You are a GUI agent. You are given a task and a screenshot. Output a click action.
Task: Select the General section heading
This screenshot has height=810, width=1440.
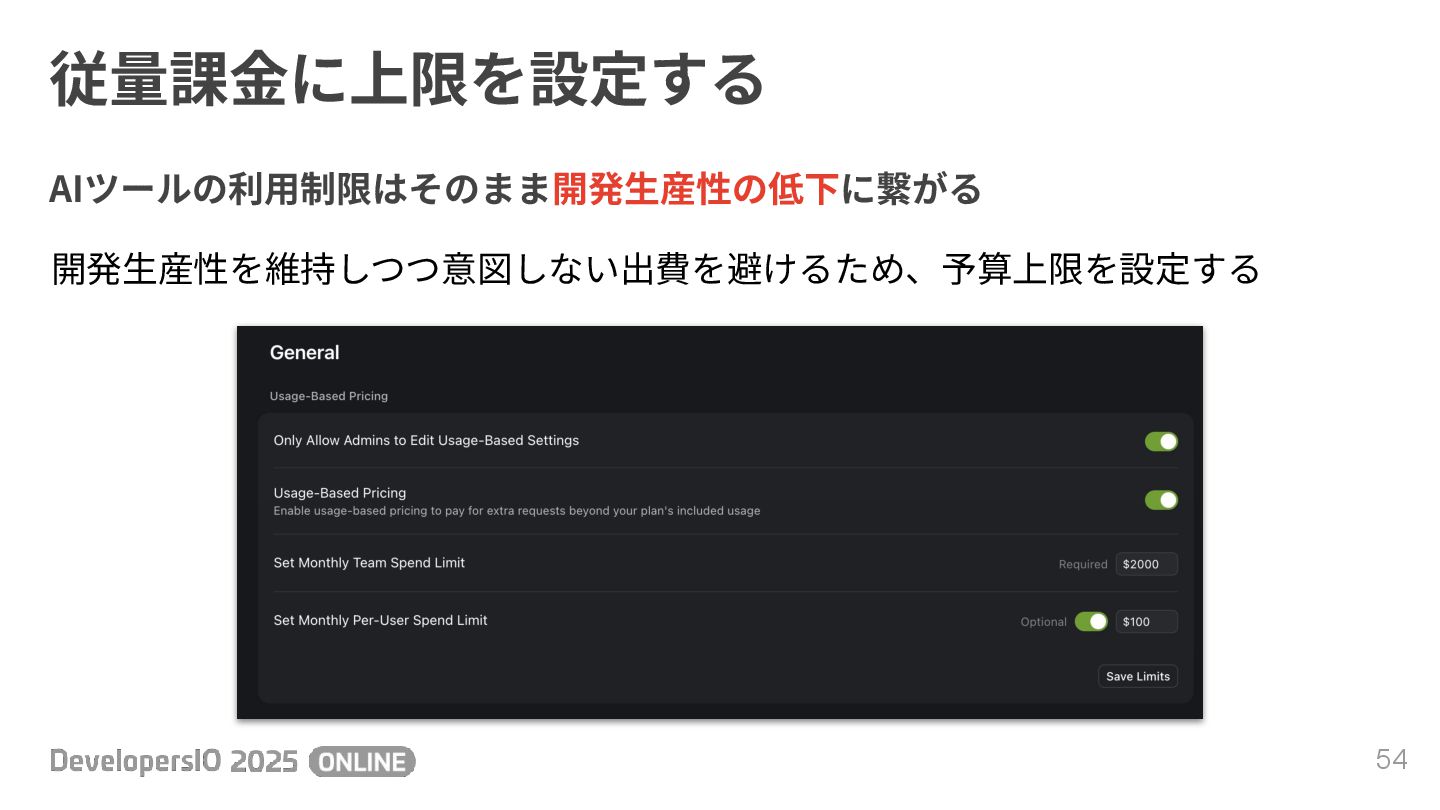point(304,353)
